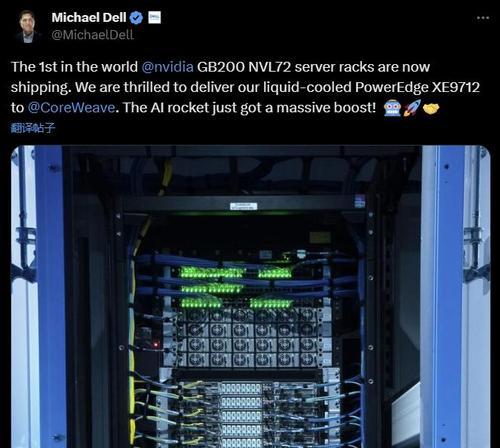The height and width of the screenshot is (448, 500).
Task: Open the server rack photo
Action: (x=250, y=297)
